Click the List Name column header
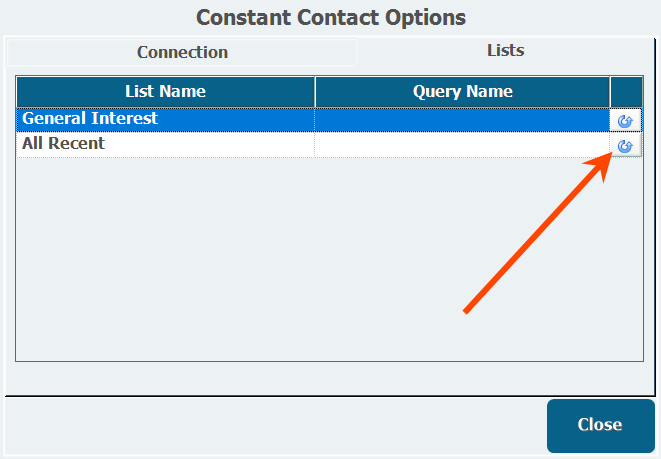This screenshot has height=459, width=661. (x=165, y=92)
